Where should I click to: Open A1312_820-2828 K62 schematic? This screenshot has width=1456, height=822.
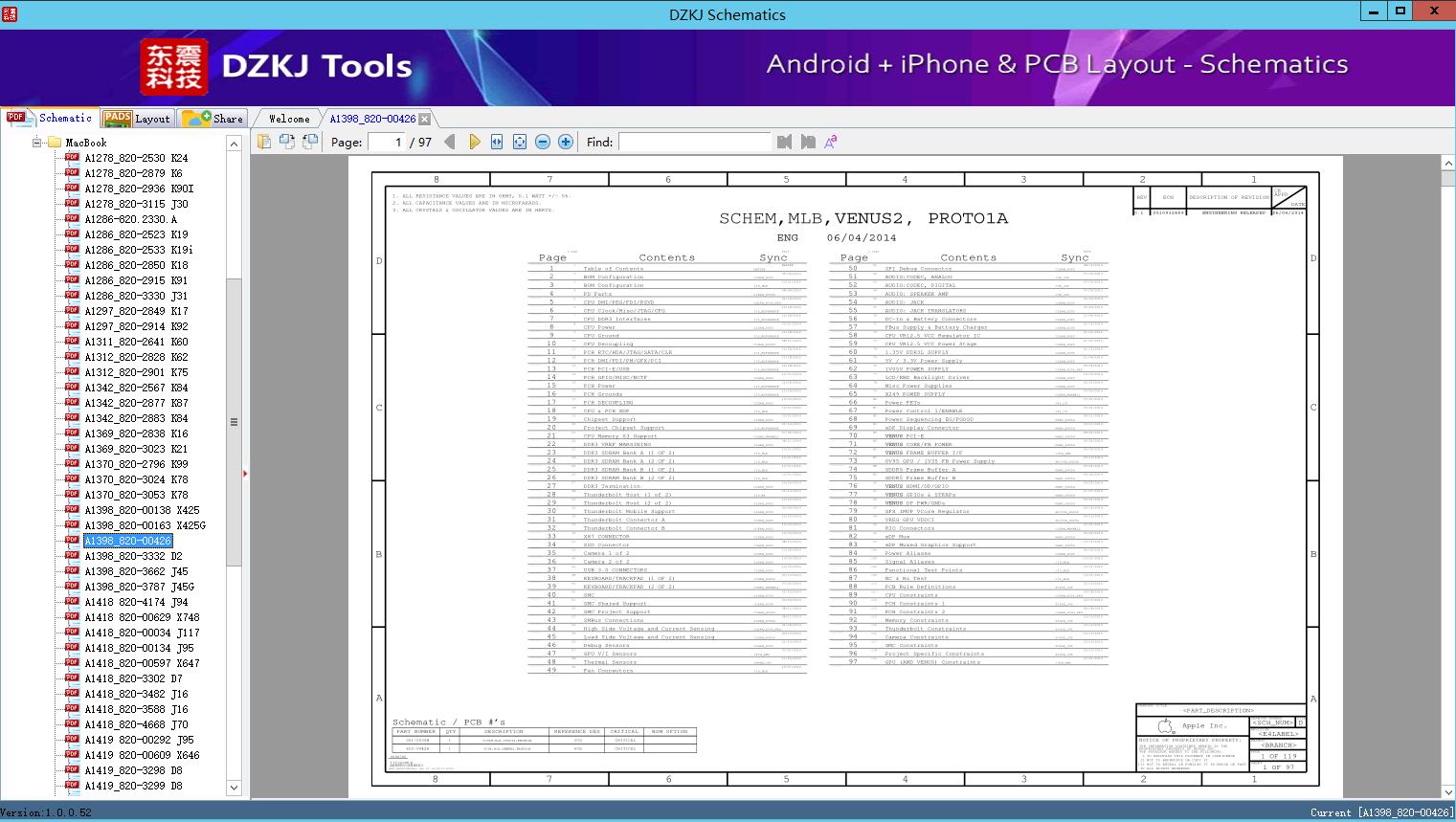(136, 357)
